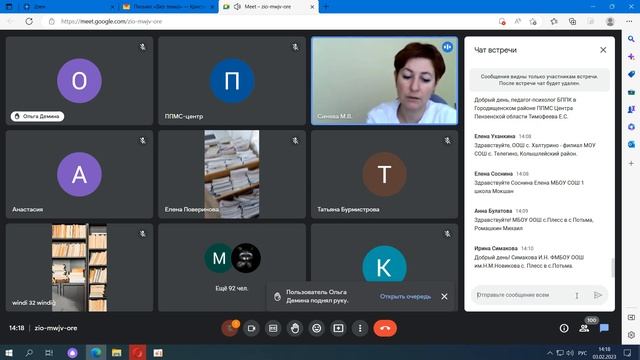This screenshot has height=360, width=640.
Task: Open Edge sidebar settings gear
Action: point(631,335)
